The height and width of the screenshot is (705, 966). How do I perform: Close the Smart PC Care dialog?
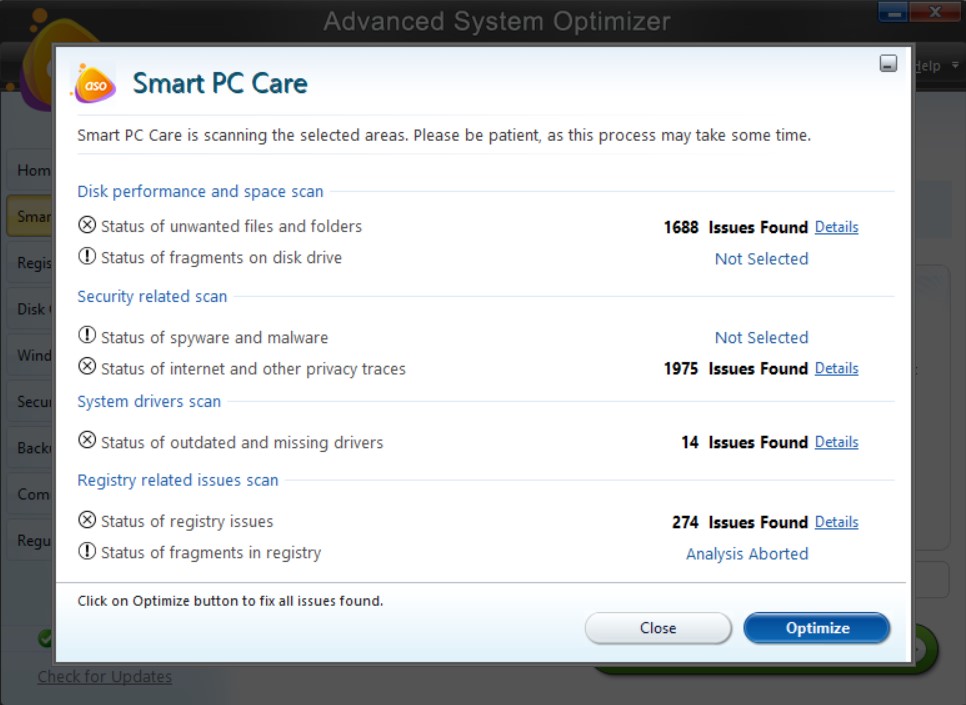pos(658,628)
